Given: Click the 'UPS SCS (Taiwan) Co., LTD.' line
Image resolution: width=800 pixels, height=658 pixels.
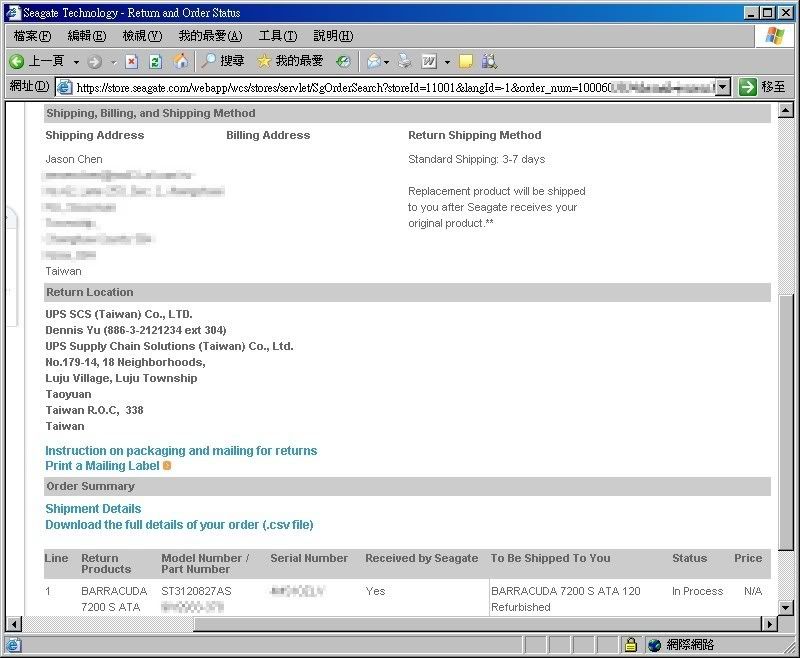Looking at the screenshot, I should click(x=119, y=314).
